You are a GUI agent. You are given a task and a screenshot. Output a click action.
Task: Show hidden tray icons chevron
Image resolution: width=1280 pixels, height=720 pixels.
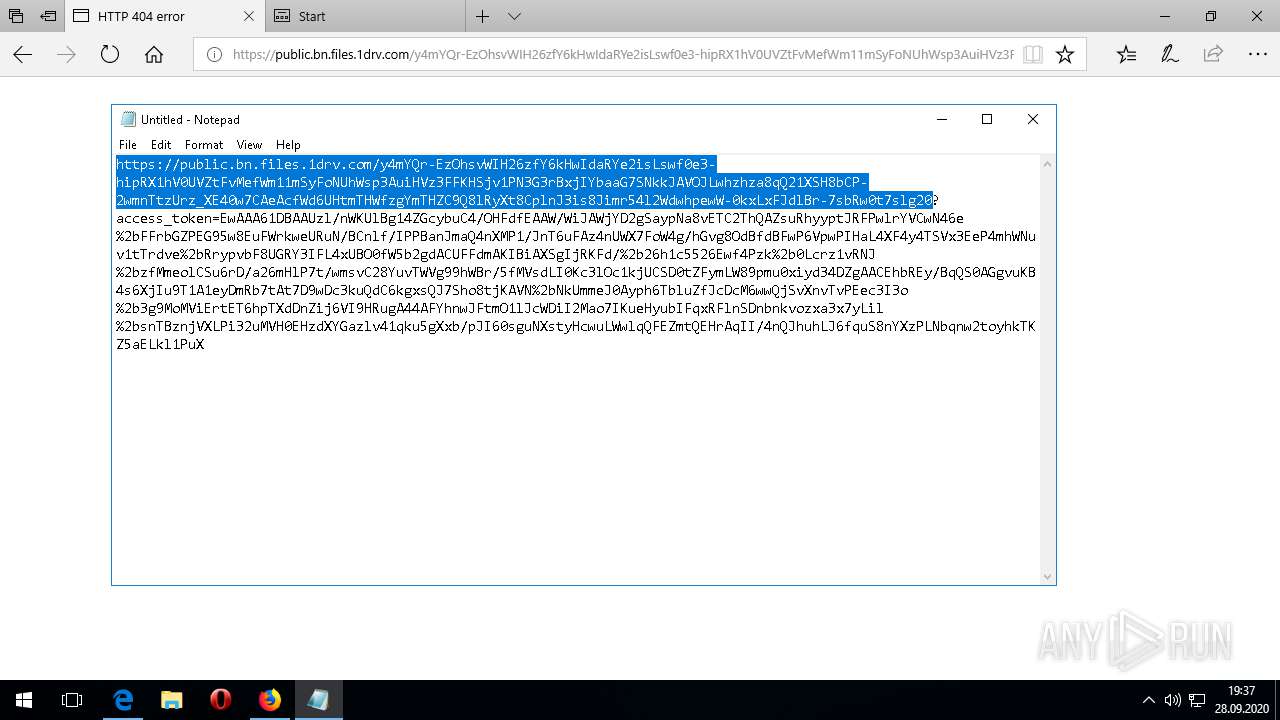point(1149,700)
